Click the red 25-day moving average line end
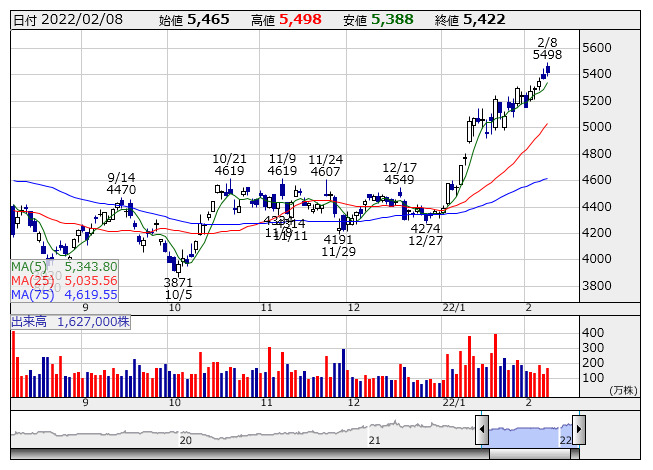Image resolution: width=653 pixels, height=470 pixels. 547,124
